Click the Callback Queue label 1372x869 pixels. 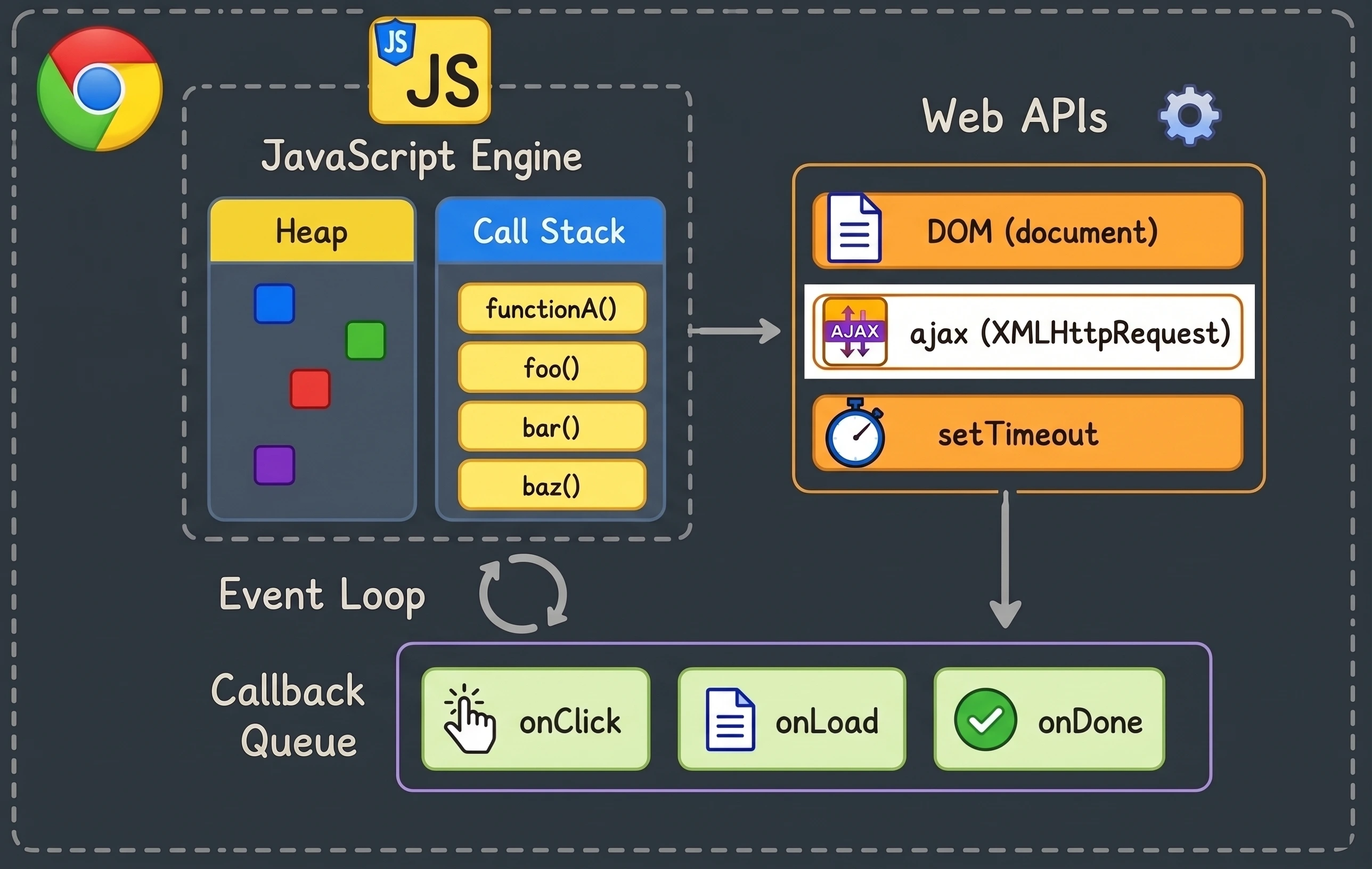tap(288, 715)
